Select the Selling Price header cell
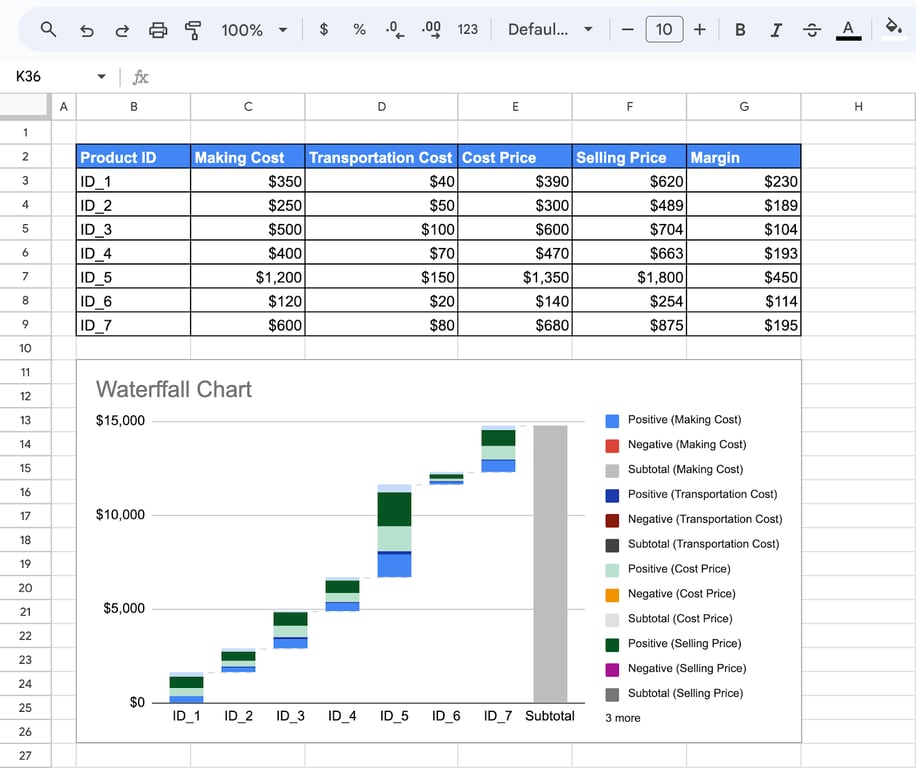This screenshot has height=768, width=916. [629, 157]
